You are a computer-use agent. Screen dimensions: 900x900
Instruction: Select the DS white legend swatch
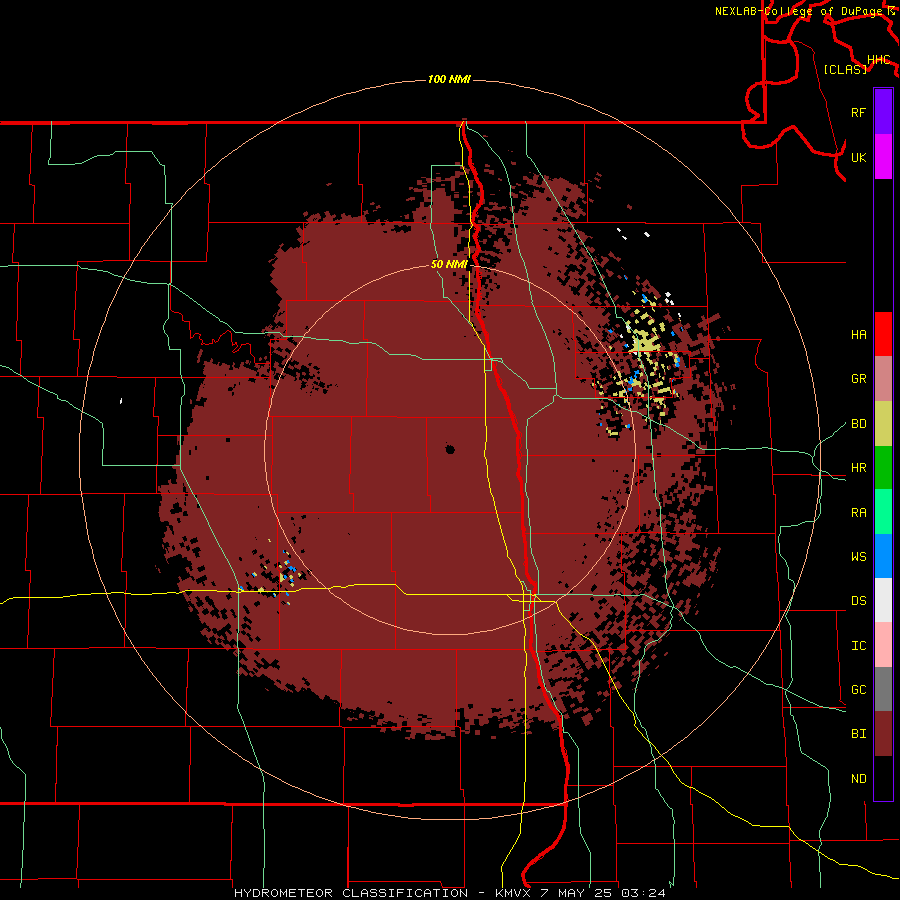[883, 600]
